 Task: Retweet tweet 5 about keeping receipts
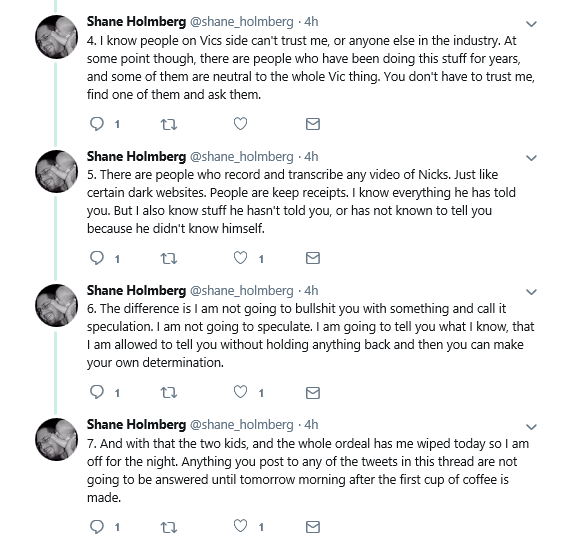(x=168, y=258)
